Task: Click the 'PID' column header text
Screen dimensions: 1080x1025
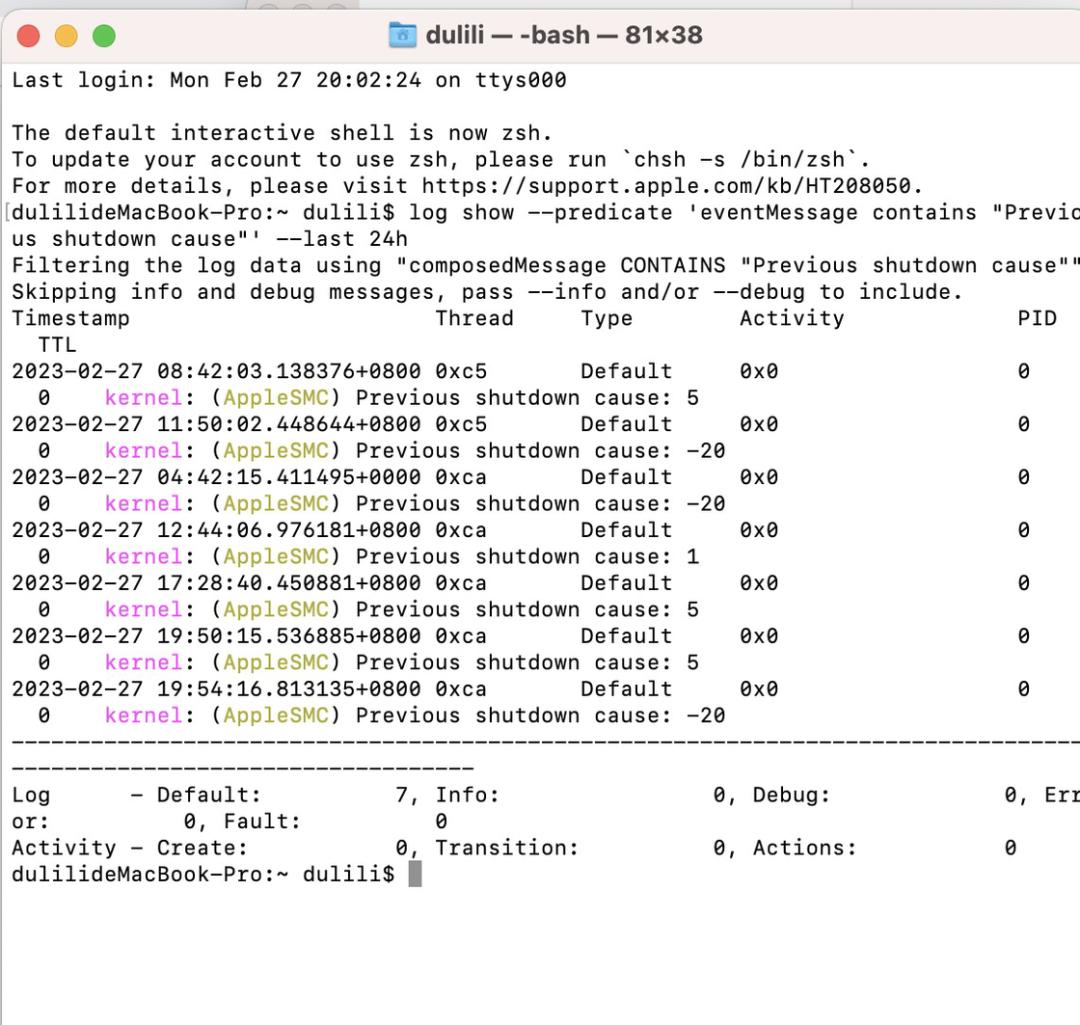Action: coord(1036,319)
